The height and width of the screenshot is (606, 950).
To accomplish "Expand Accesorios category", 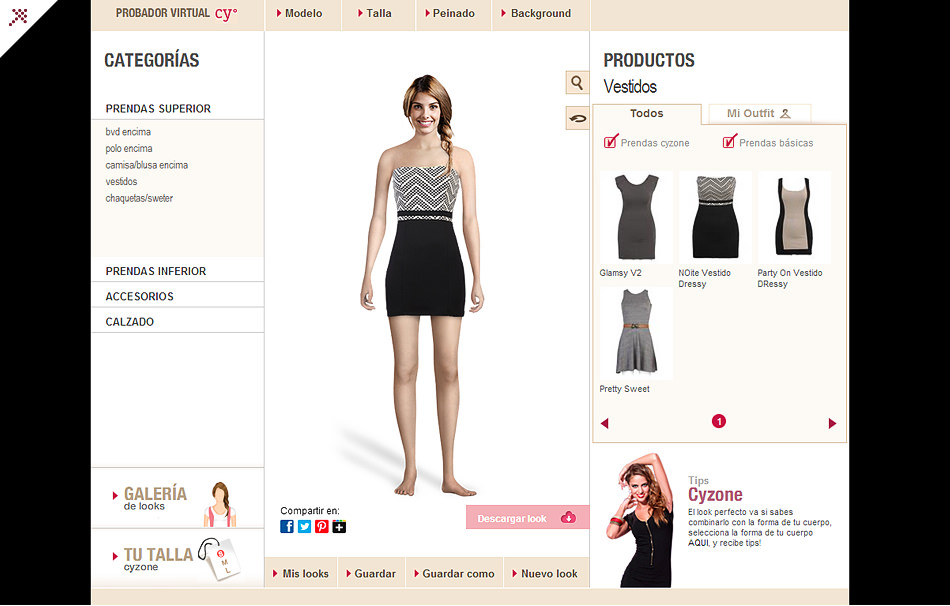I will pyautogui.click(x=140, y=297).
